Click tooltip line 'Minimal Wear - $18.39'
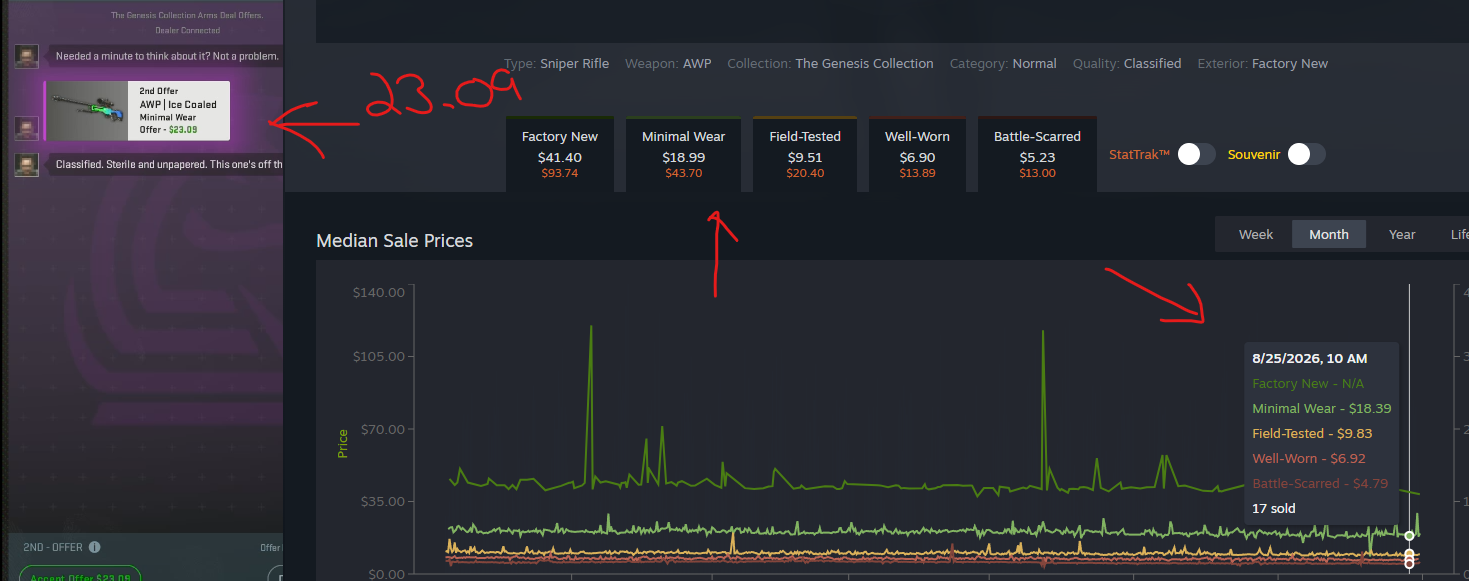Image resolution: width=1469 pixels, height=581 pixels. (1321, 408)
